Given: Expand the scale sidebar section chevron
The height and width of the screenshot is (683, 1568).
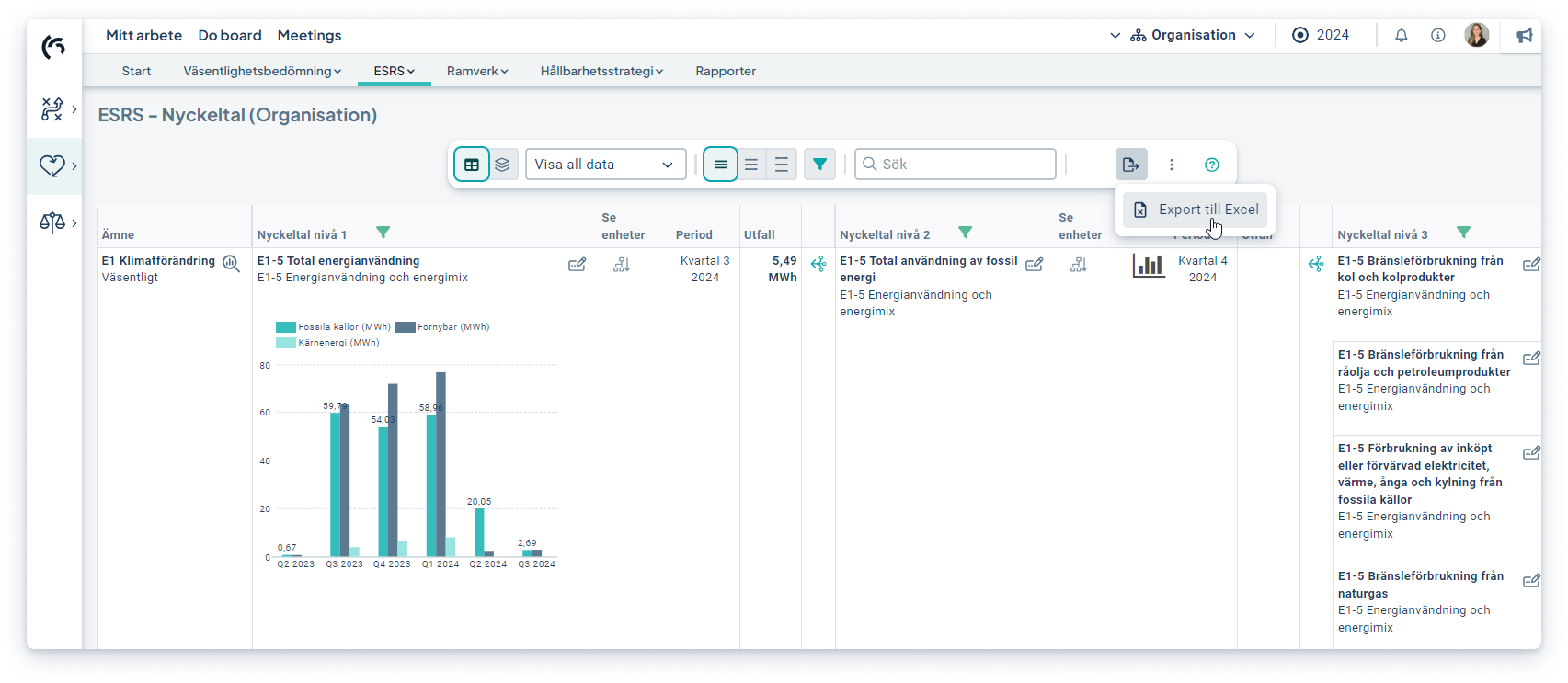Looking at the screenshot, I should tap(74, 222).
